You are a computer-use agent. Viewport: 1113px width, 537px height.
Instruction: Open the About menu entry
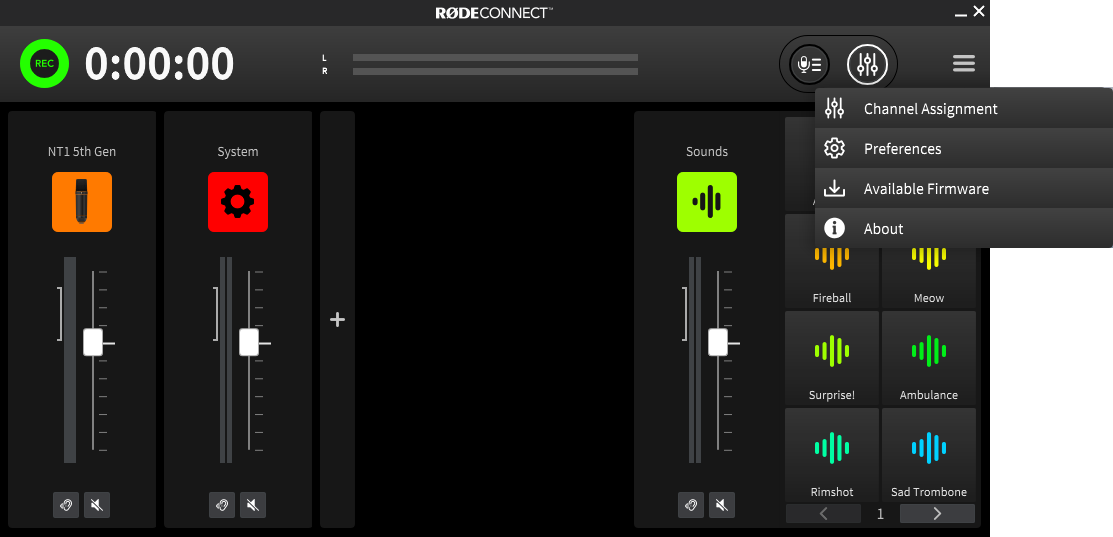click(x=963, y=228)
